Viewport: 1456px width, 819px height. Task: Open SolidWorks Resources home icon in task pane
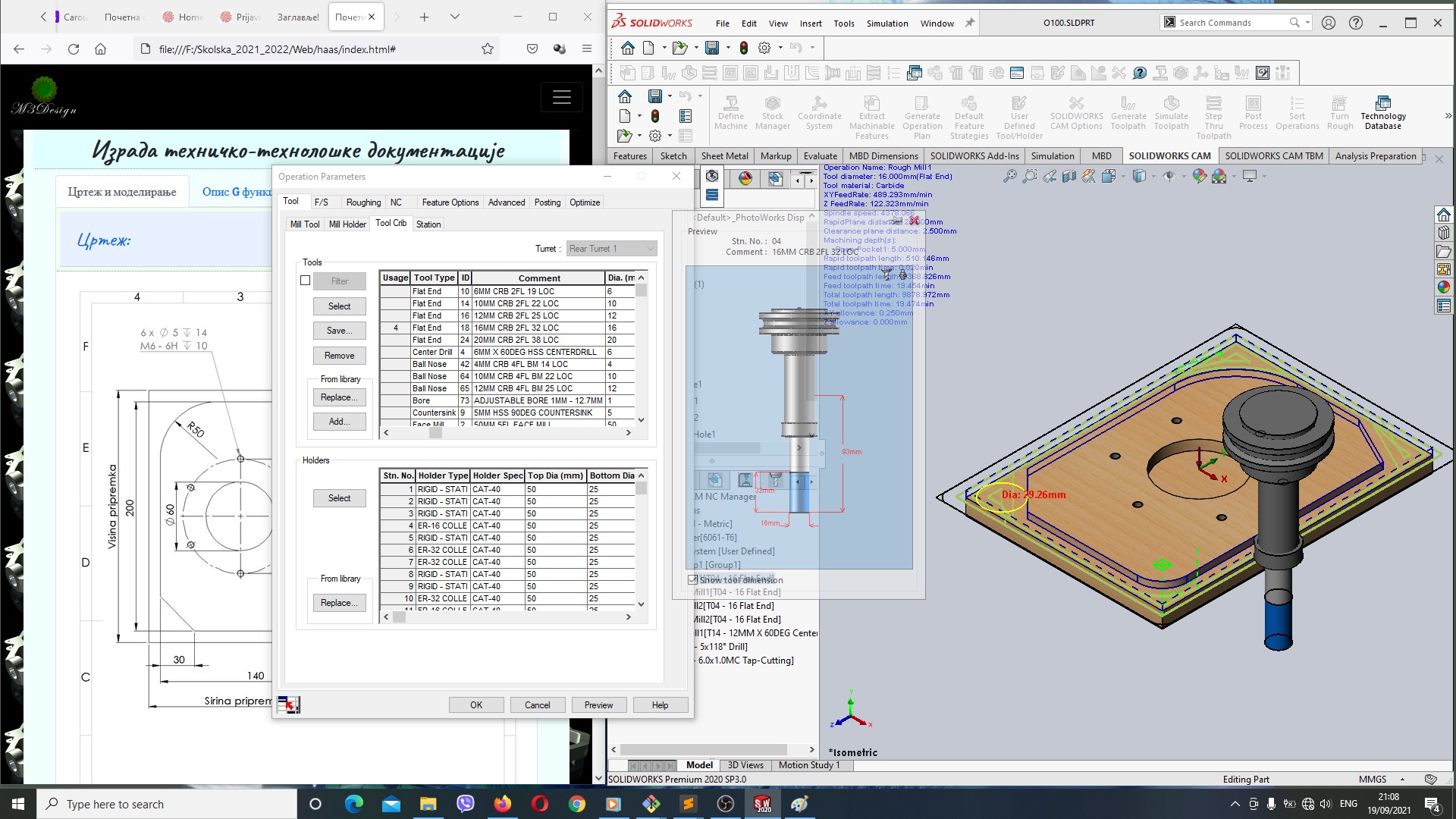coord(1443,215)
